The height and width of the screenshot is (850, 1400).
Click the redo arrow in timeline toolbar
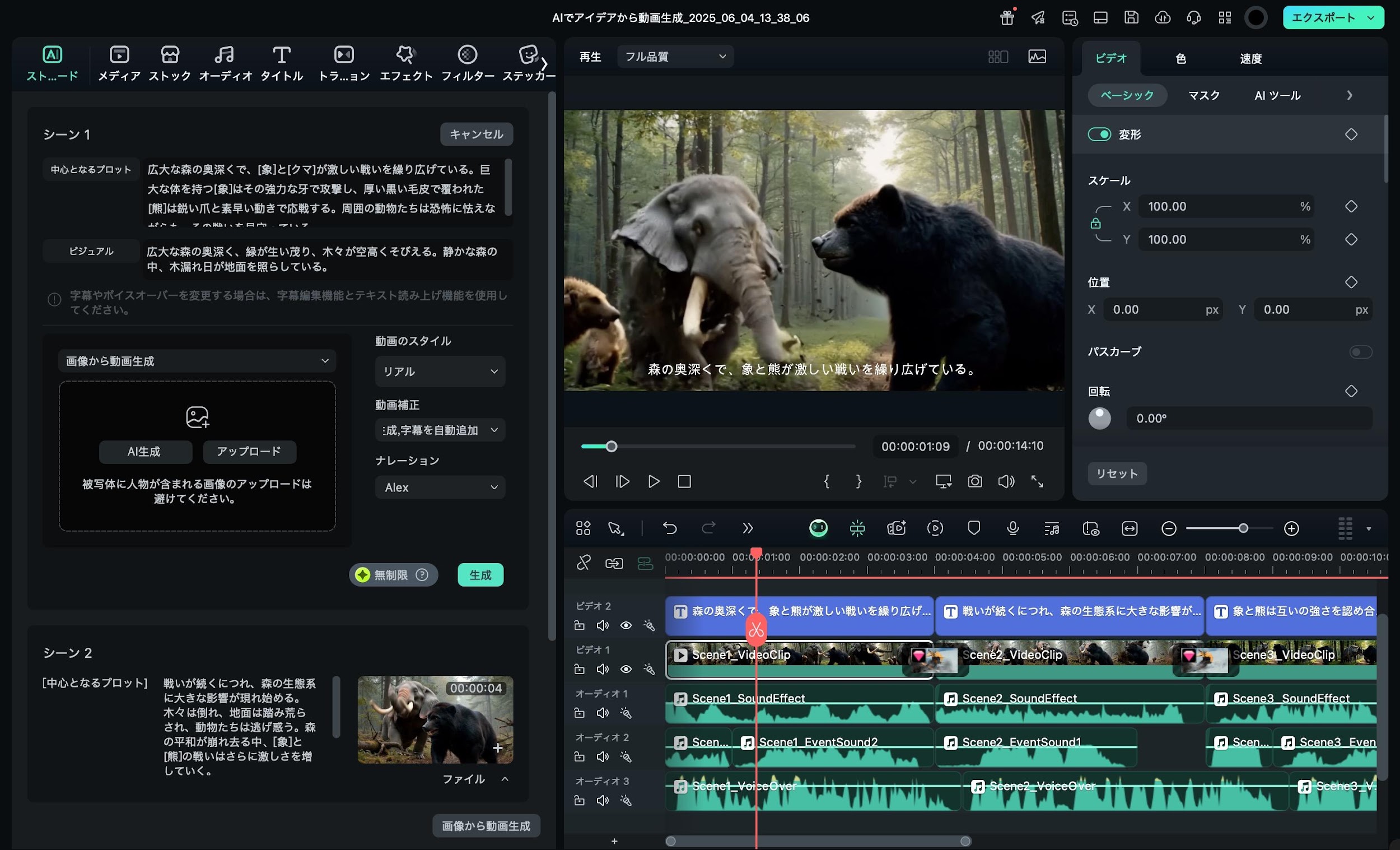pos(708,528)
